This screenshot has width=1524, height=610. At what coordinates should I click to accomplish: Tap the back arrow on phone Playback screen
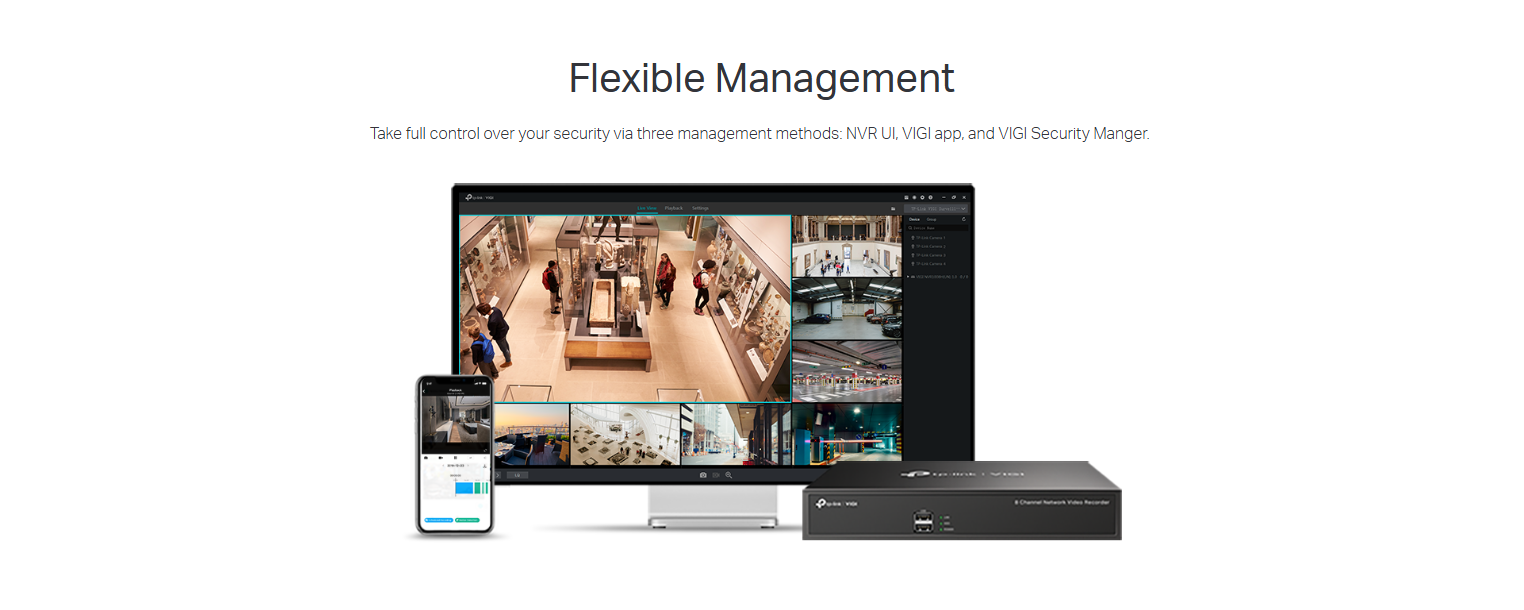tap(424, 391)
